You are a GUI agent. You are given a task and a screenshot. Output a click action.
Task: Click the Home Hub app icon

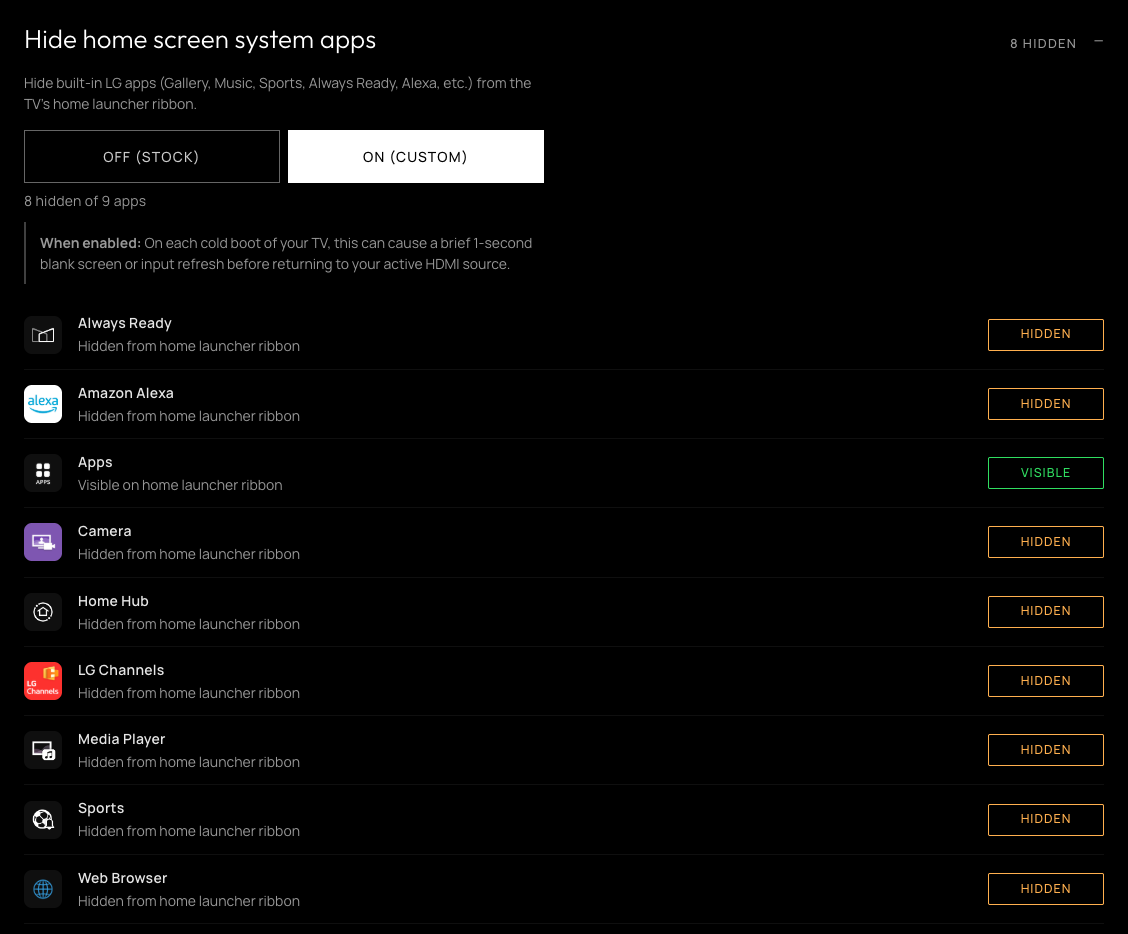pyautogui.click(x=43, y=612)
